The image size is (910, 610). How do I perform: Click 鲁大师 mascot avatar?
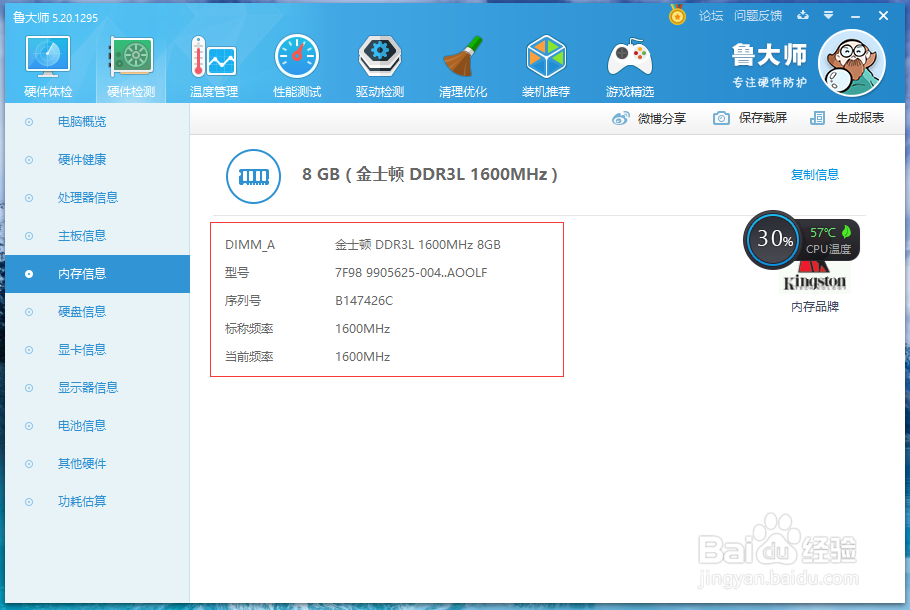[851, 63]
